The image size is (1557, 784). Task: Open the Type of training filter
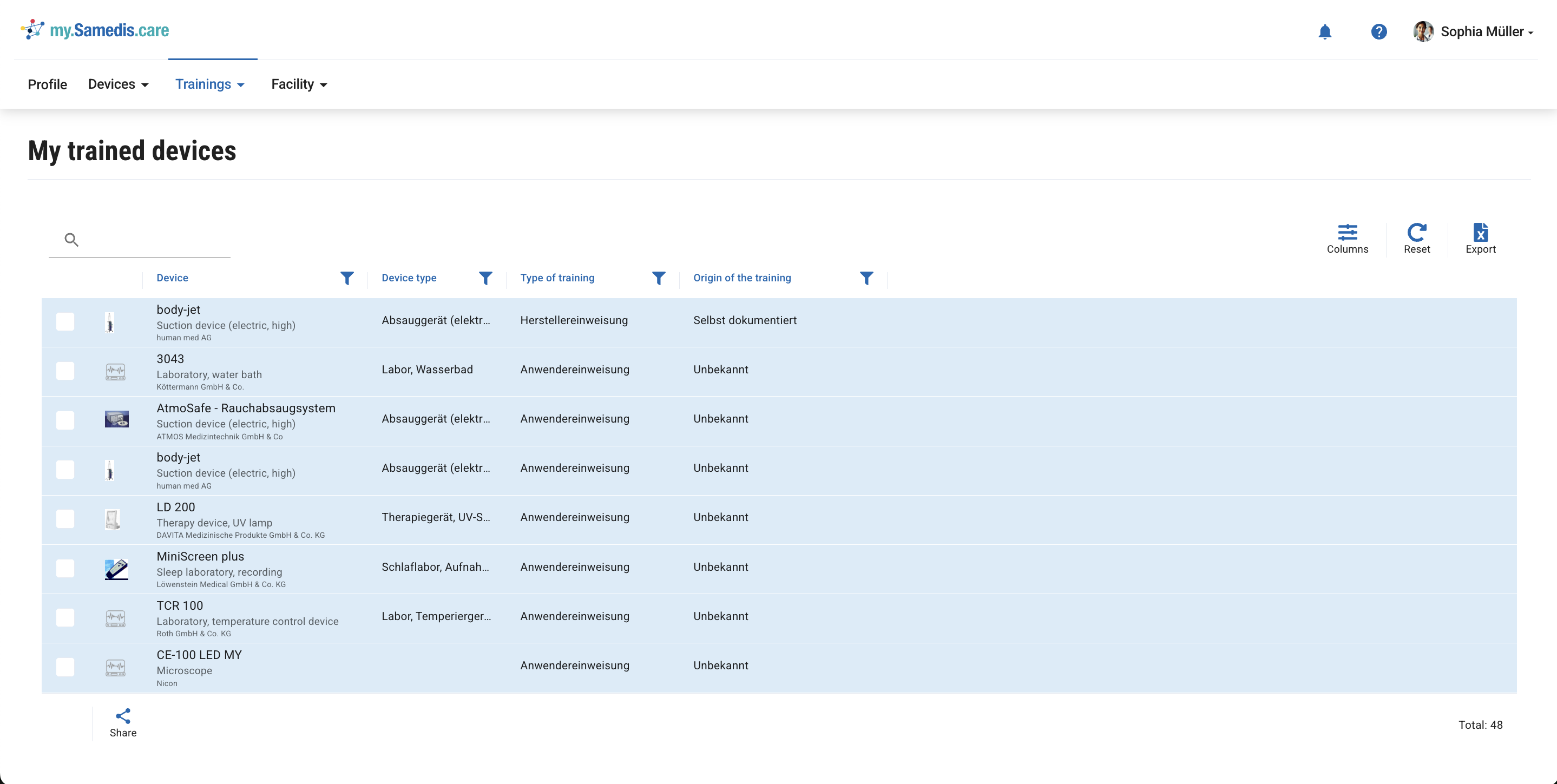click(x=658, y=278)
